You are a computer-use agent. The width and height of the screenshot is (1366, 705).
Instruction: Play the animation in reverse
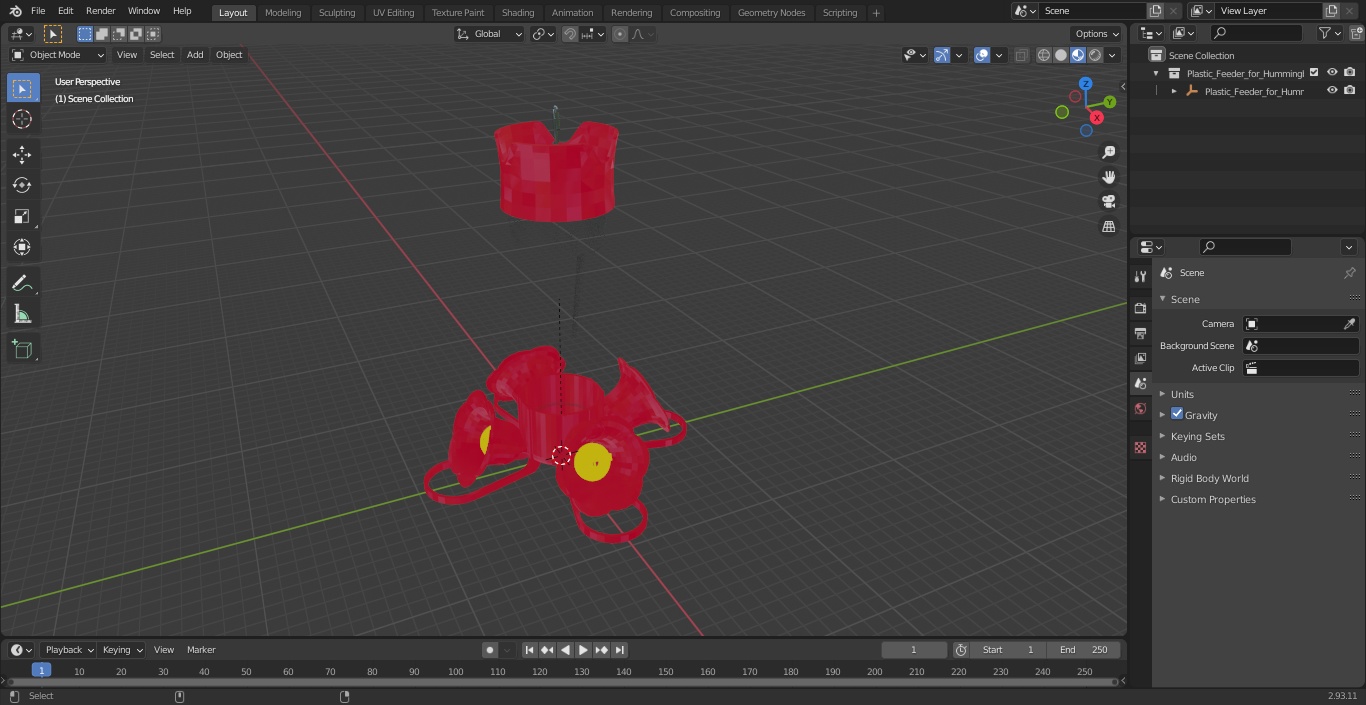coord(566,650)
